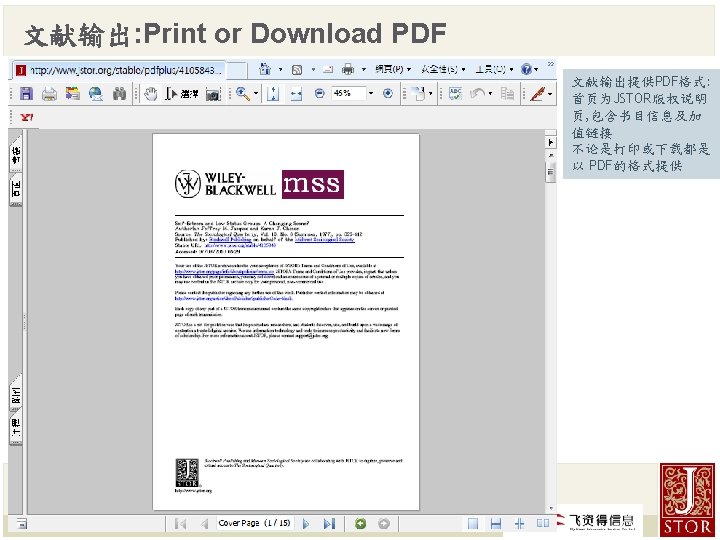Open the lower attachments side panel tab
720x540 pixels.
click(16, 394)
